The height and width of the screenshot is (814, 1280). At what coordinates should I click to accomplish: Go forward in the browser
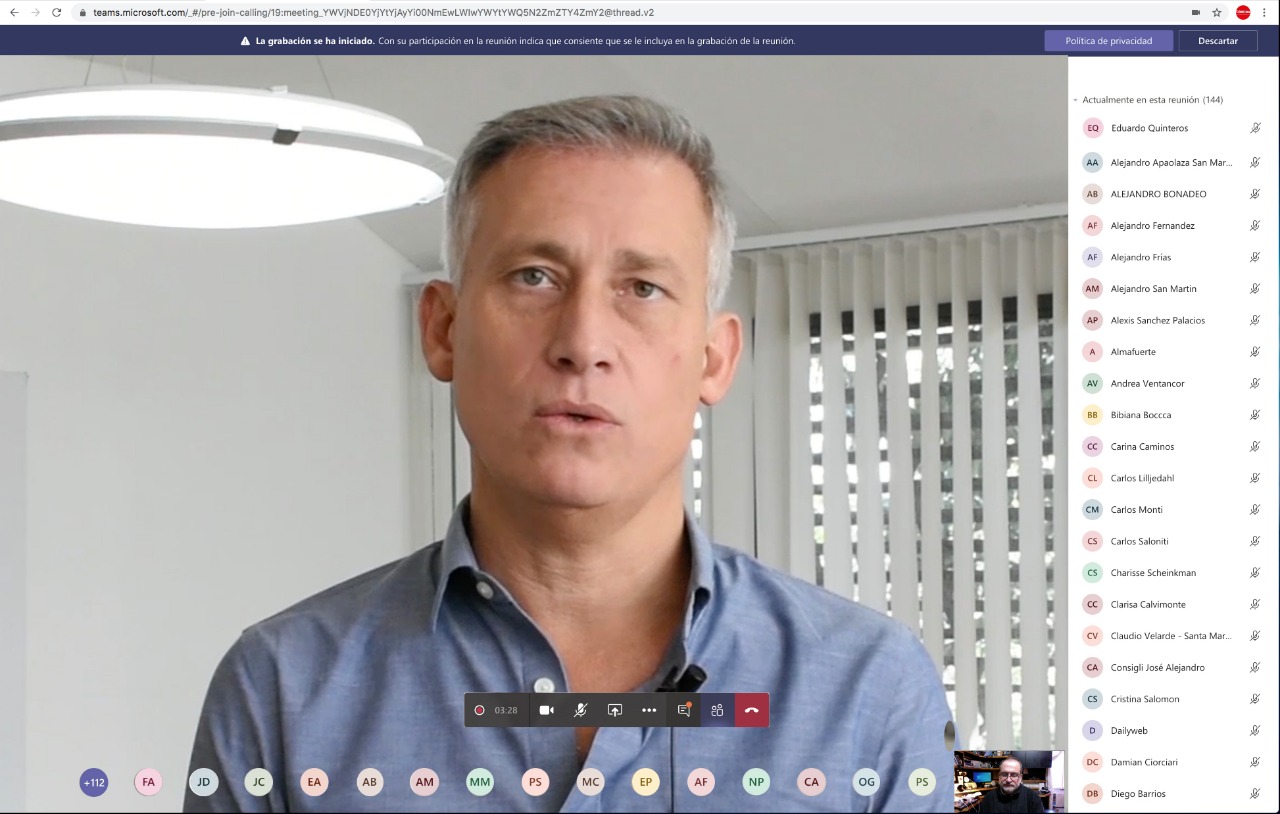36,13
